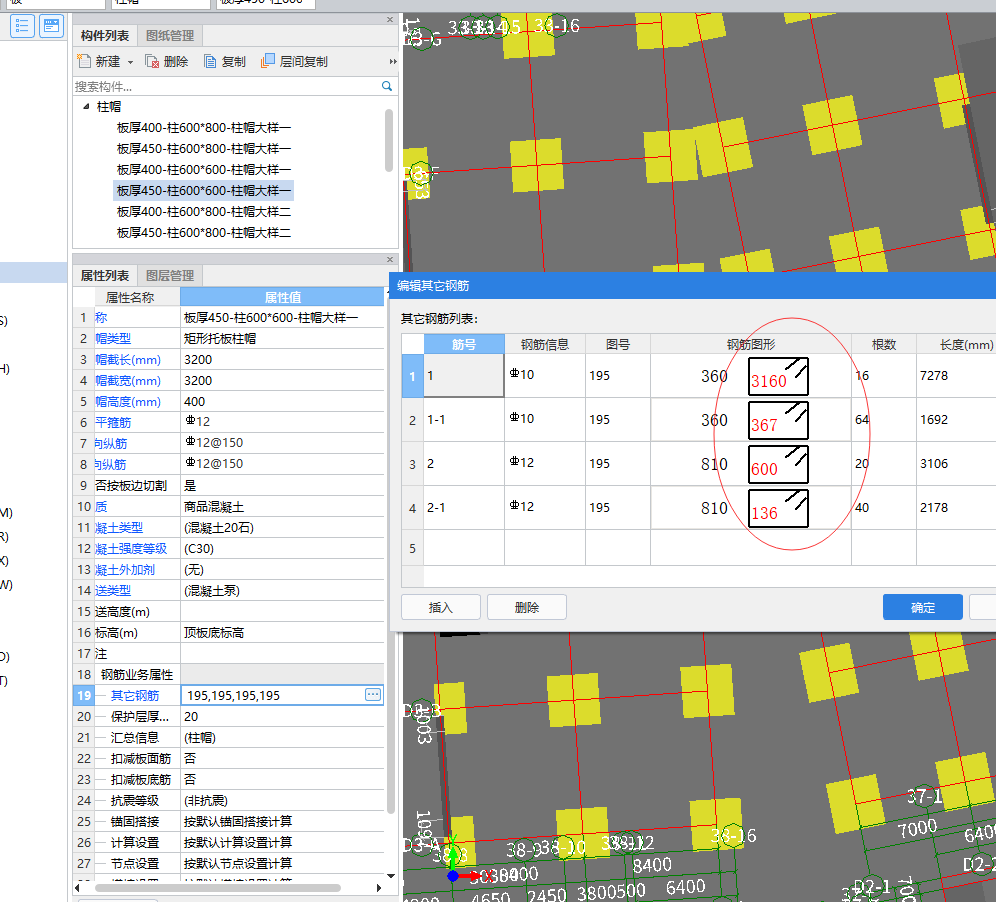The width and height of the screenshot is (996, 902).
Task: Click the length cell 7278
Action: click(x=956, y=375)
